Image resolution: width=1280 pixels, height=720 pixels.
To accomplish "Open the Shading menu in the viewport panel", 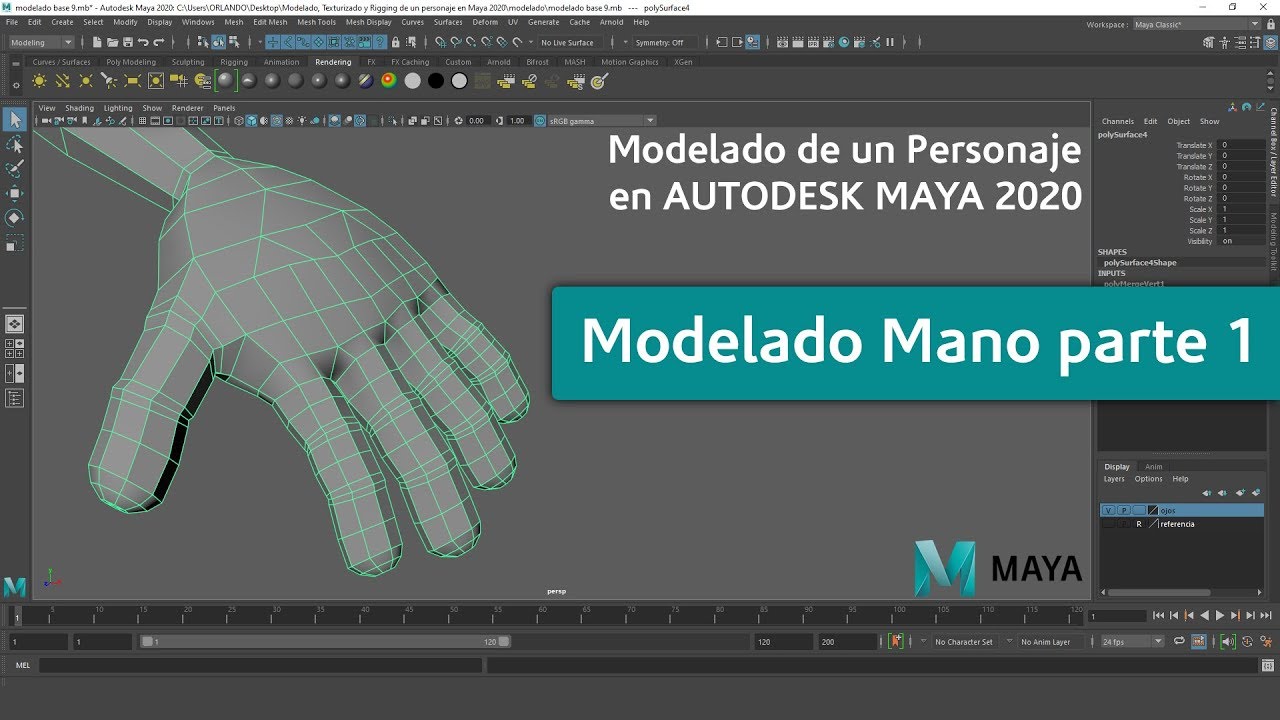I will click(x=79, y=108).
